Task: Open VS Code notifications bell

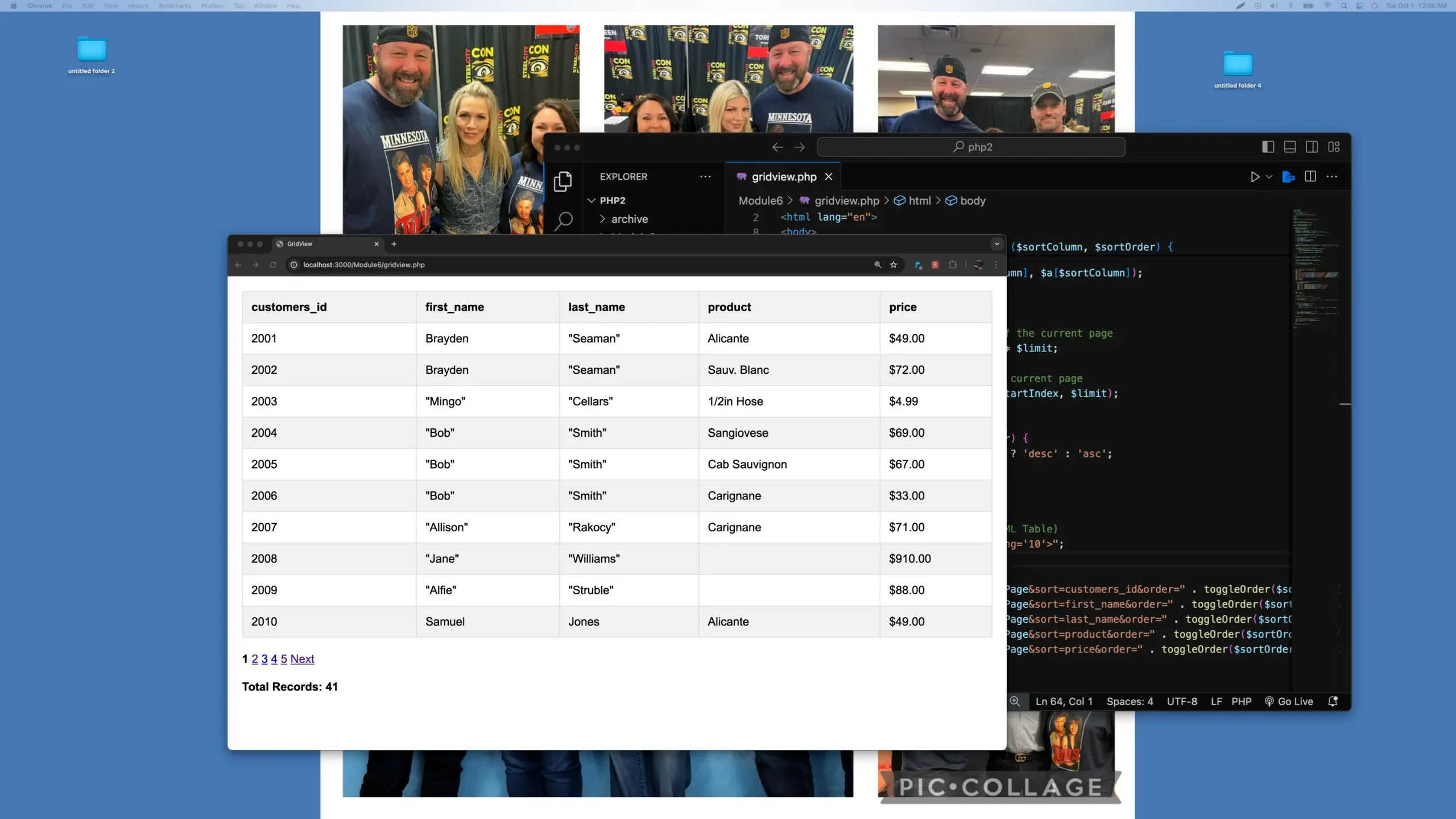Action: click(1333, 701)
